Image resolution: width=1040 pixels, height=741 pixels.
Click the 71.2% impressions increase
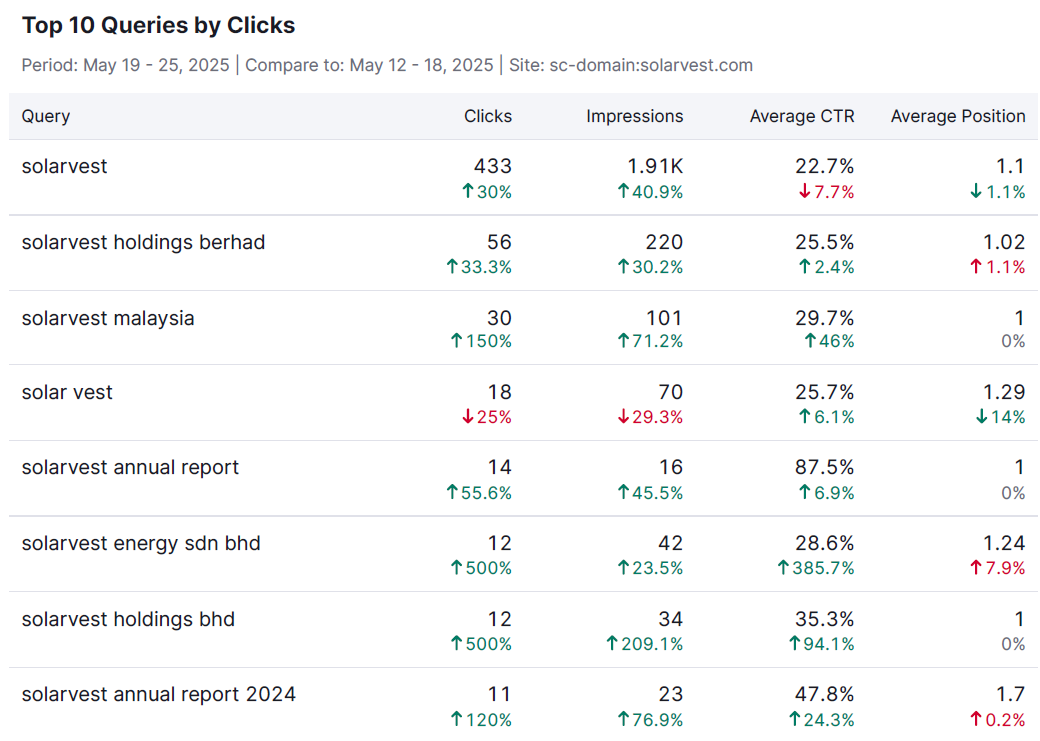(x=650, y=341)
